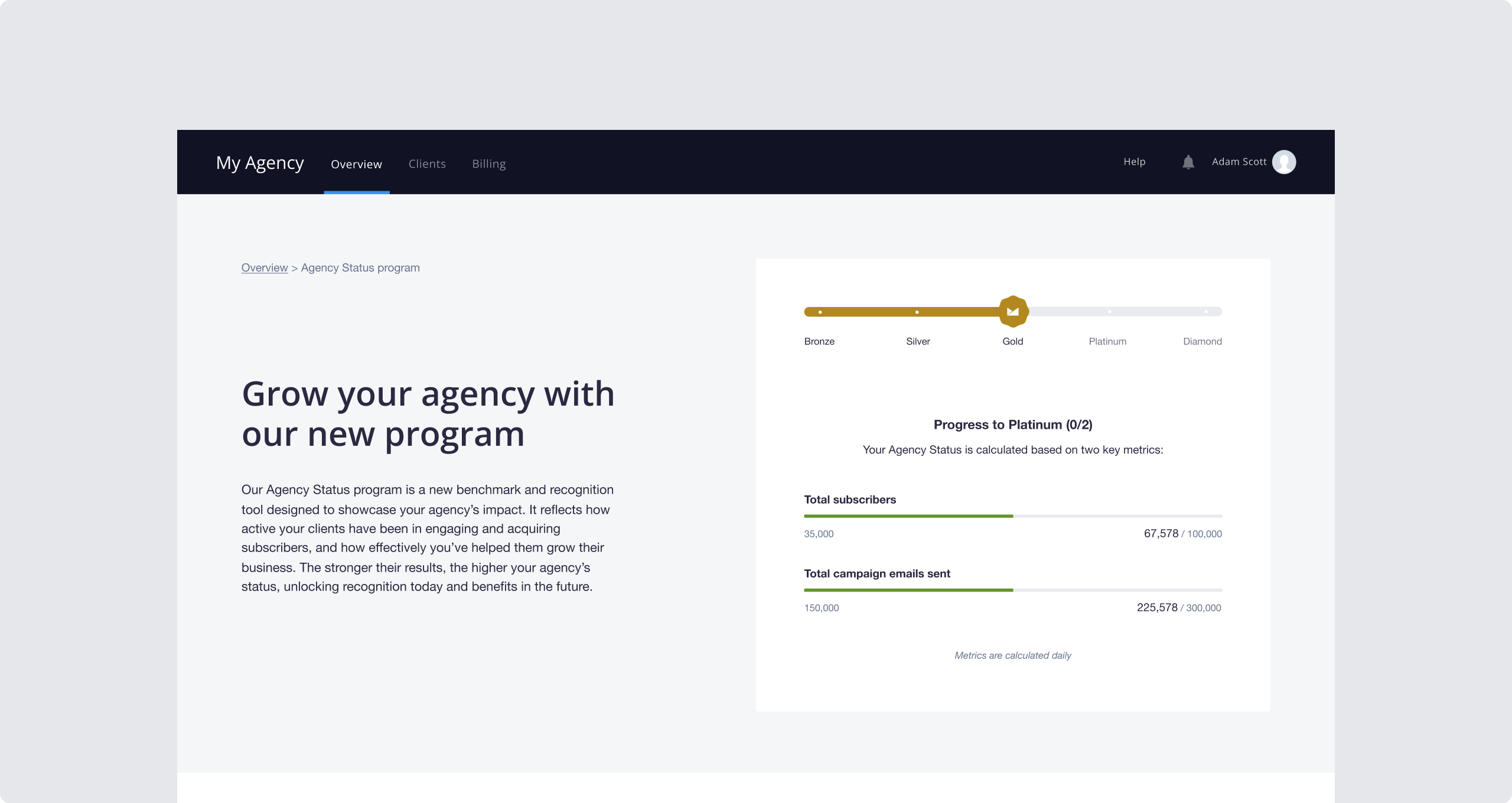1512x803 pixels.
Task: Click the Adam Scott user name
Action: click(x=1239, y=162)
